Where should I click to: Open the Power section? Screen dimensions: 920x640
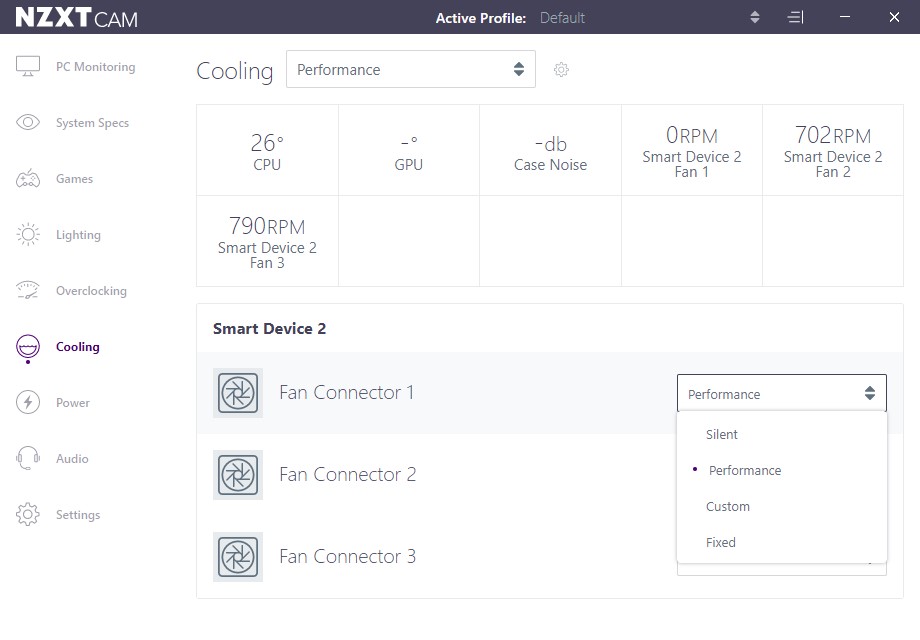point(73,403)
